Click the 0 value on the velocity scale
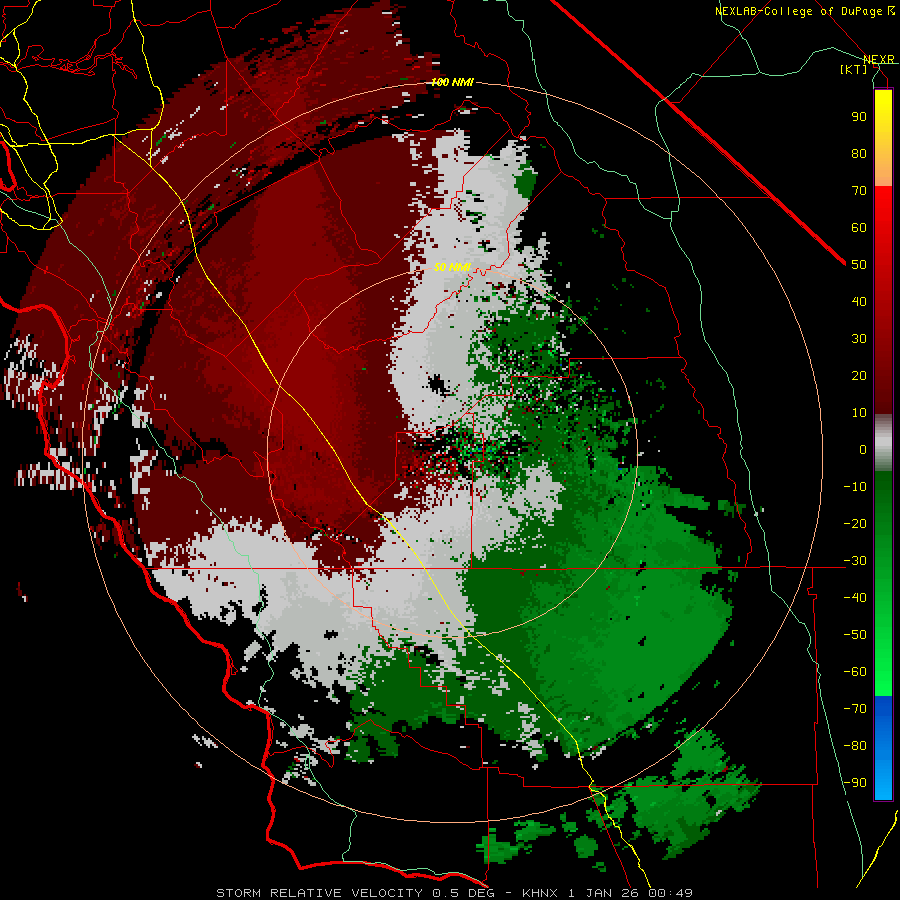900x900 pixels. (x=863, y=450)
